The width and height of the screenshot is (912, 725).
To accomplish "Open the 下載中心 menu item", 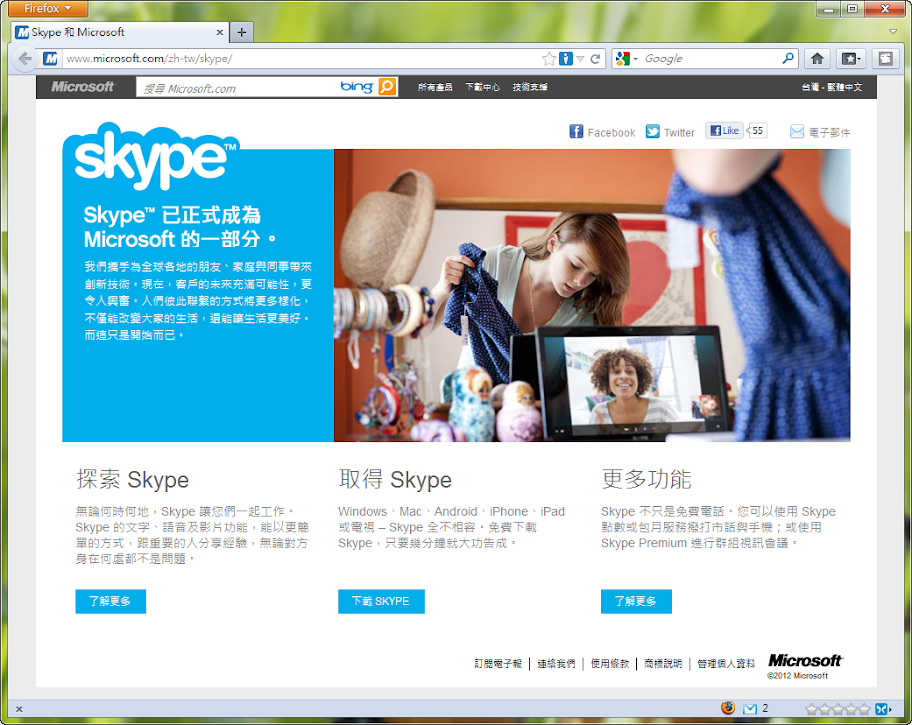I will click(x=482, y=87).
